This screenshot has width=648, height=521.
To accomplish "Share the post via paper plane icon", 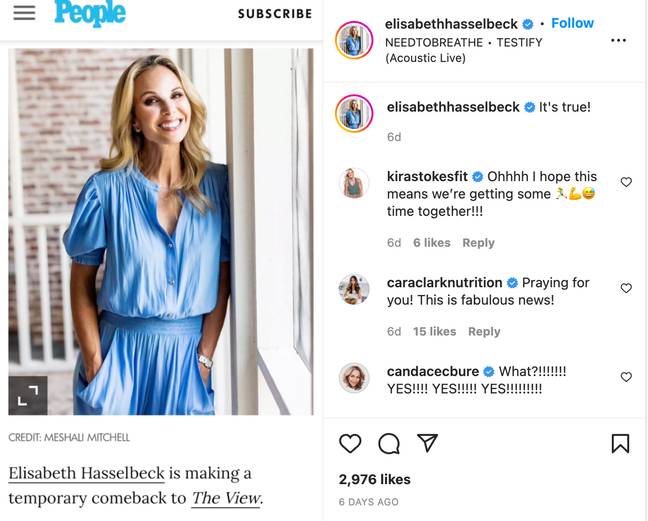I will pyautogui.click(x=427, y=443).
